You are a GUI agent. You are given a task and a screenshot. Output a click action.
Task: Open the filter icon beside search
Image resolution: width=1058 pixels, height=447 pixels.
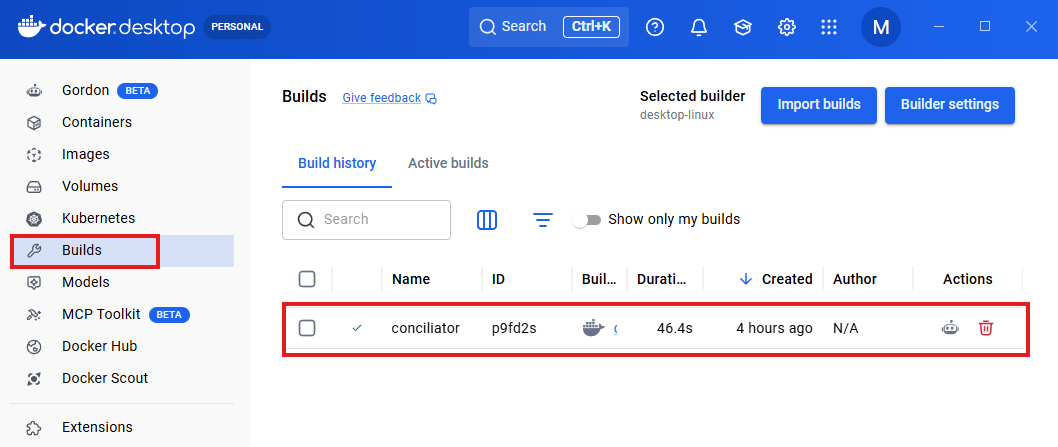[542, 219]
